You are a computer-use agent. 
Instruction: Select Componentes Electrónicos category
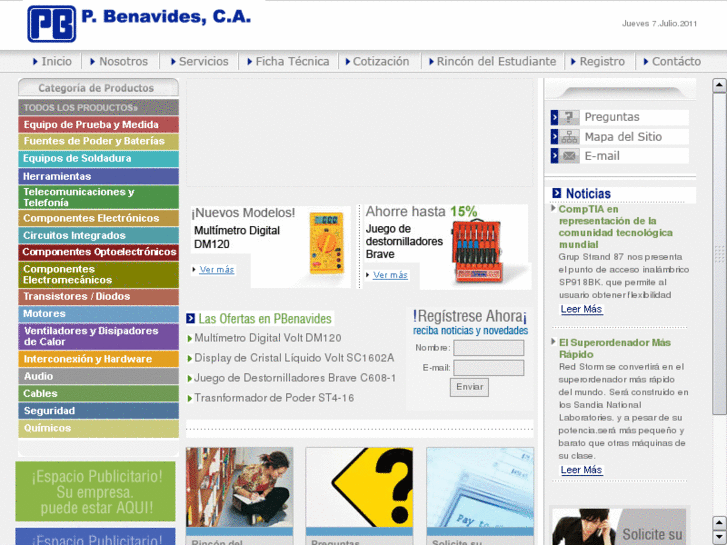click(98, 218)
